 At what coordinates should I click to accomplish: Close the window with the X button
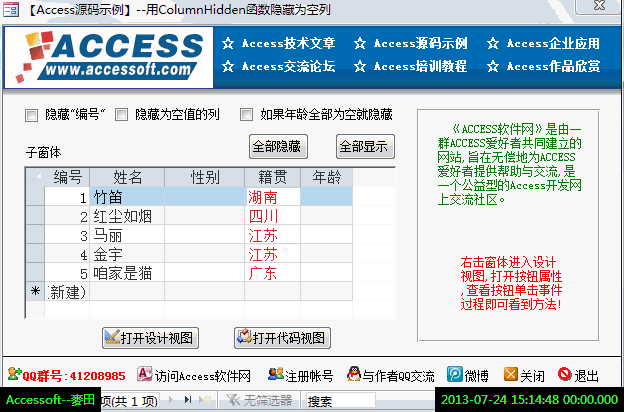pyautogui.click(x=599, y=6)
